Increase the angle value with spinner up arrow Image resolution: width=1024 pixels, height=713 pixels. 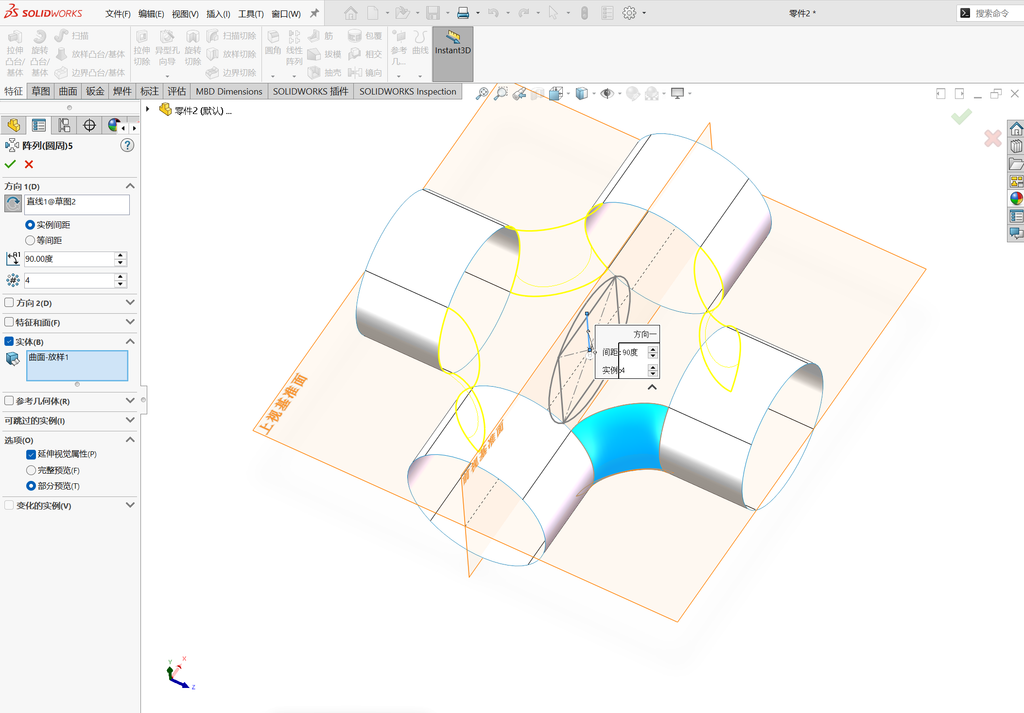[120, 255]
